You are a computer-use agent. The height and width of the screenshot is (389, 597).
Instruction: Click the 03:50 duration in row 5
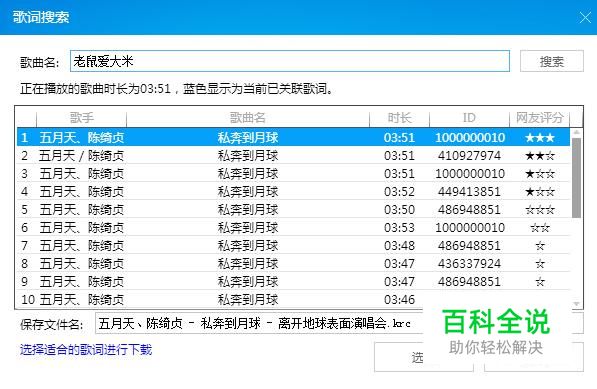pos(399,209)
